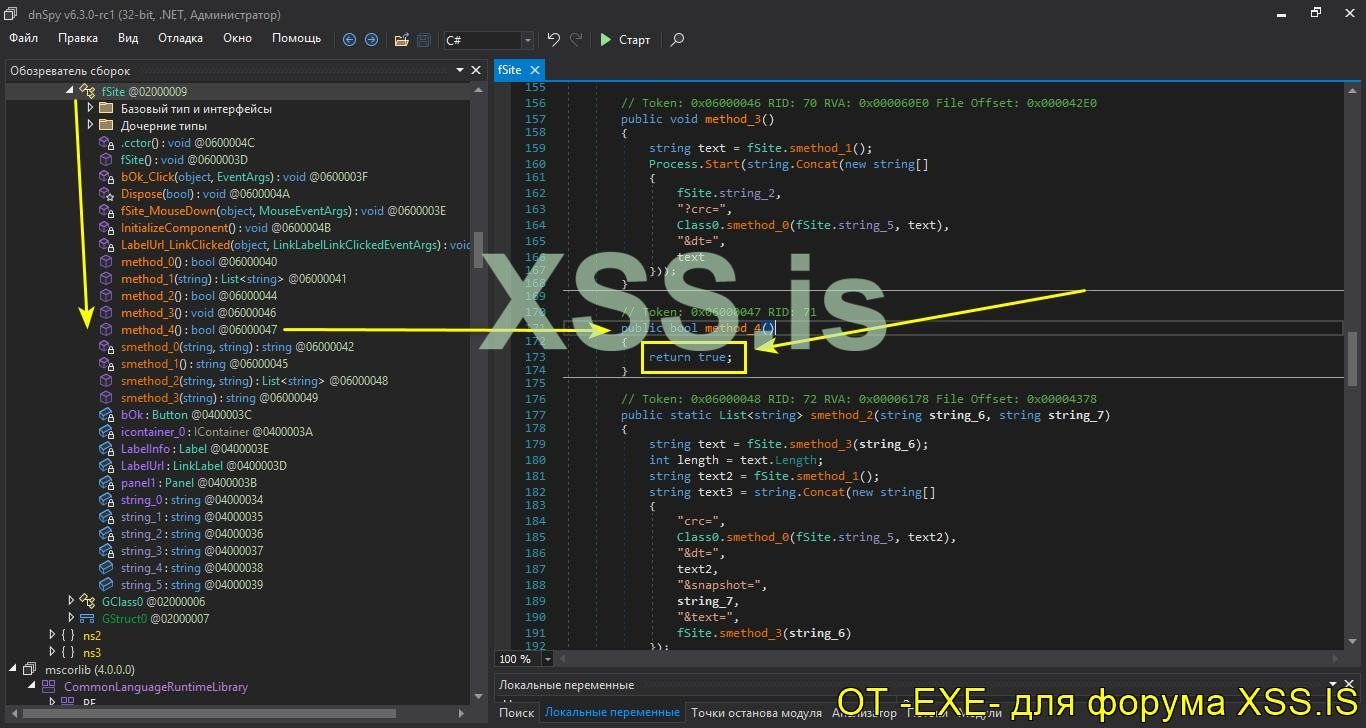Screen dimensions: 1366x728
Task: Expand the GClass0 node
Action: pos(71,601)
